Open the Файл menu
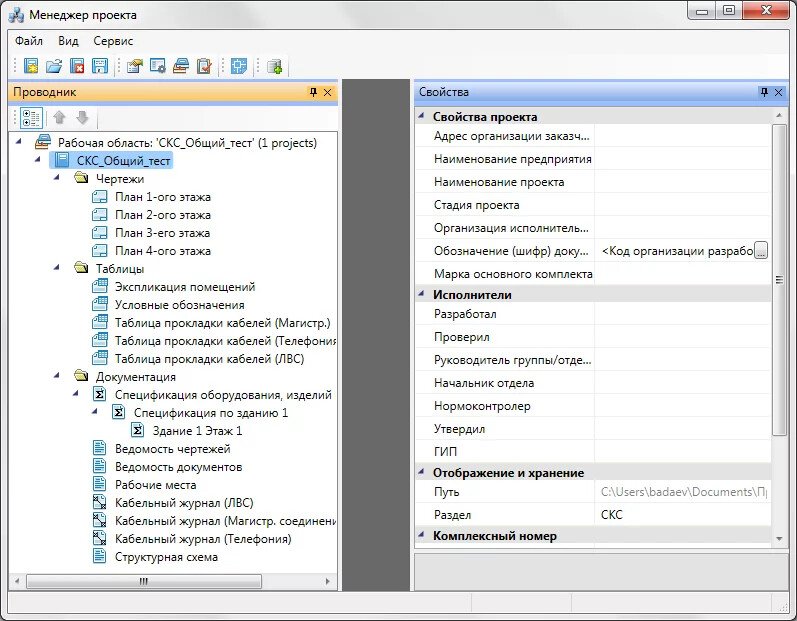The height and width of the screenshot is (621, 797). click(29, 41)
